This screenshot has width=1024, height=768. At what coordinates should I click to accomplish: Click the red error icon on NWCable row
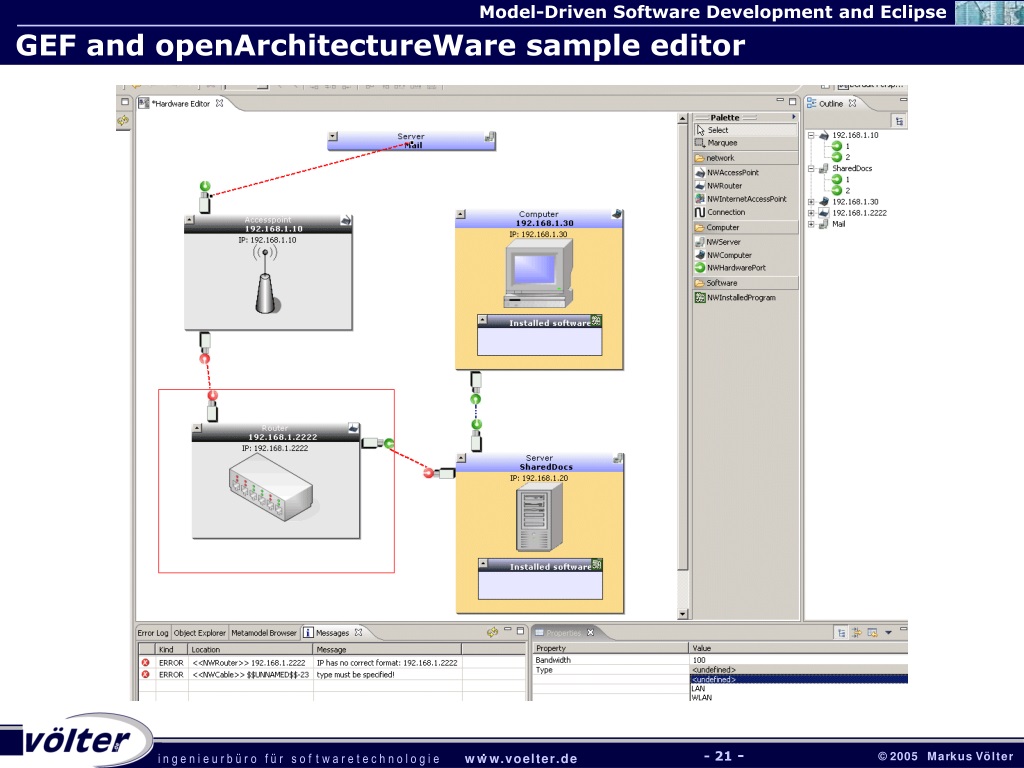click(146, 674)
